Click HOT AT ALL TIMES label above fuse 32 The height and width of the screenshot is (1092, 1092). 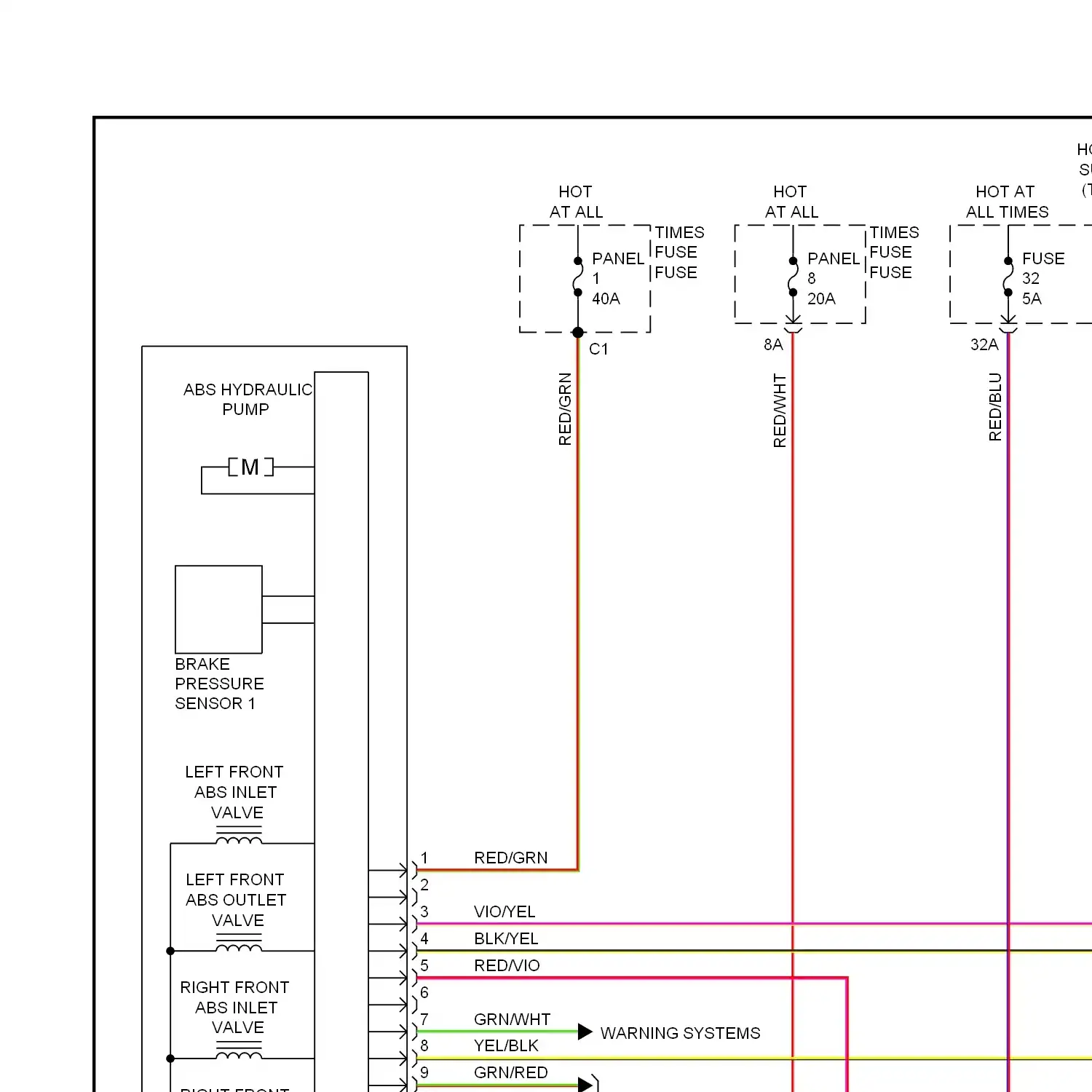point(1007,202)
